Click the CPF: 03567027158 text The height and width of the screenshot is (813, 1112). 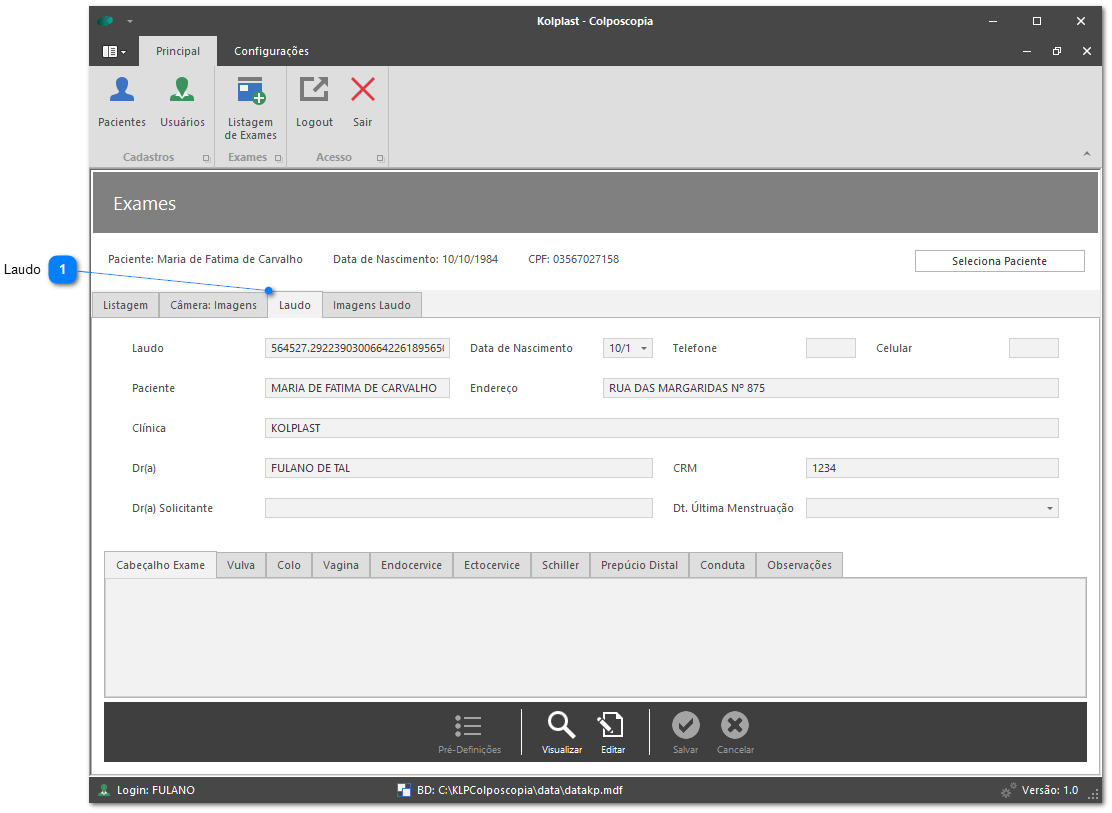coord(574,260)
